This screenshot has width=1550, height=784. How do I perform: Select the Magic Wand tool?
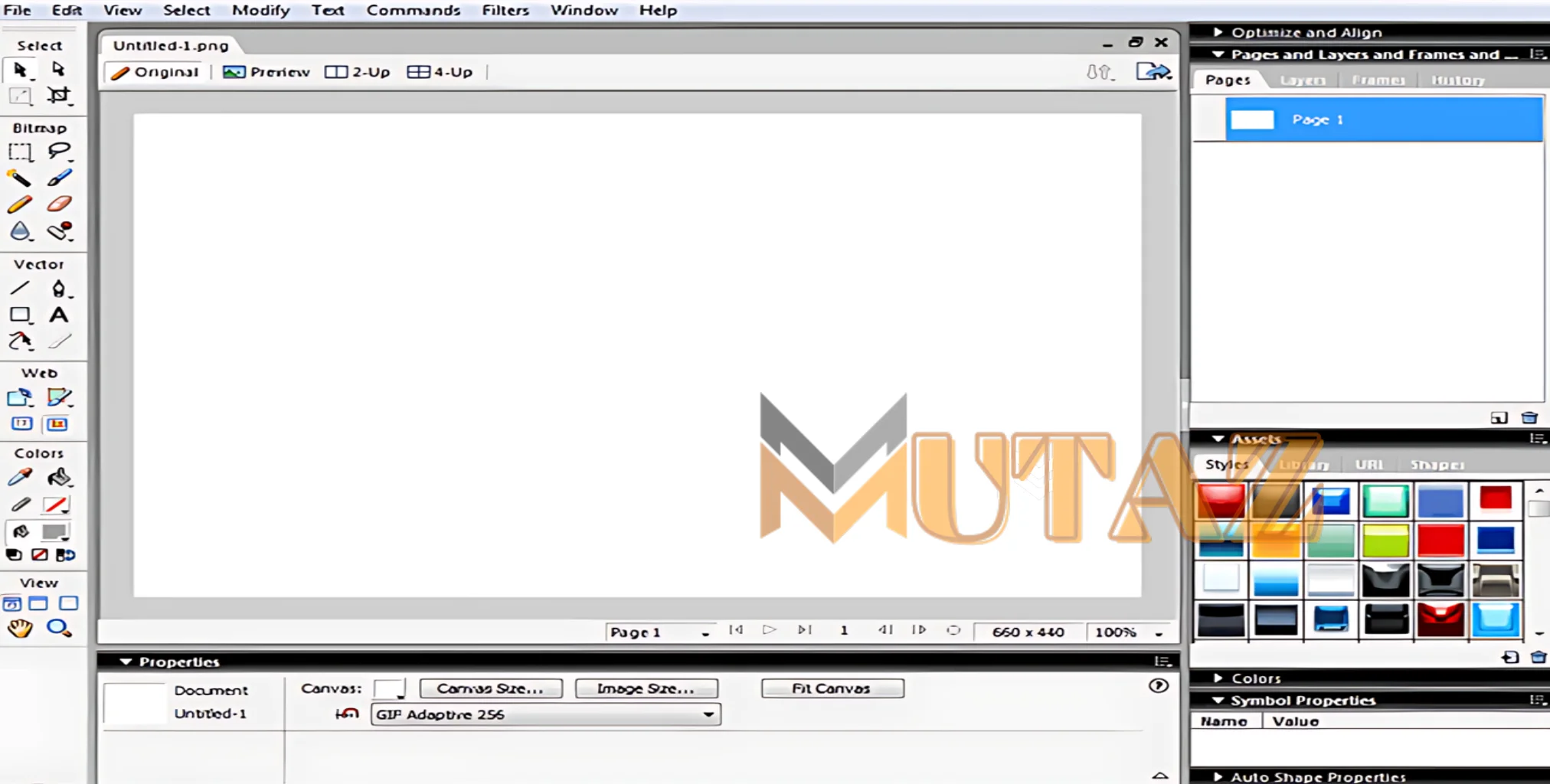click(x=20, y=178)
